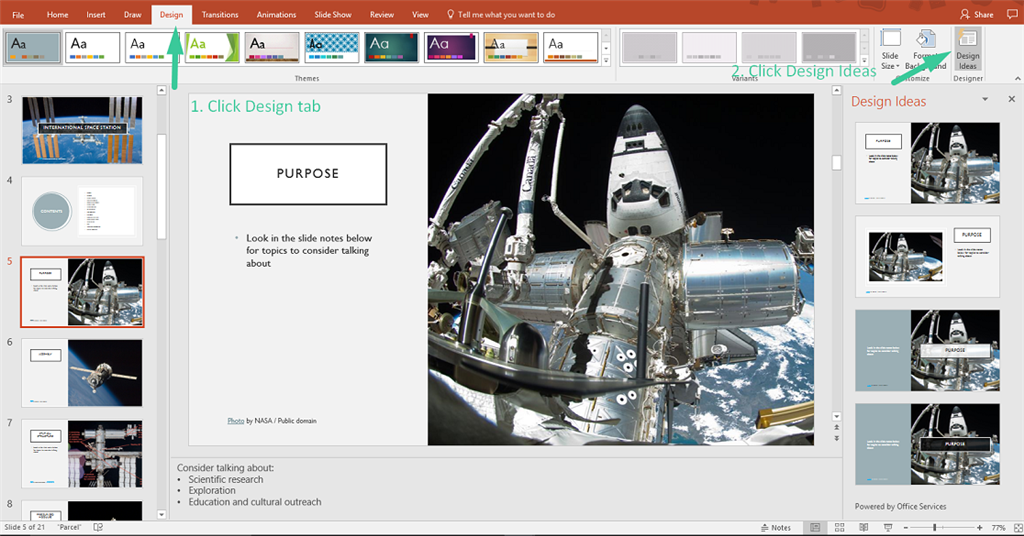1024x536 pixels.
Task: Choose the second Design Ideas layout
Action: coord(927,257)
